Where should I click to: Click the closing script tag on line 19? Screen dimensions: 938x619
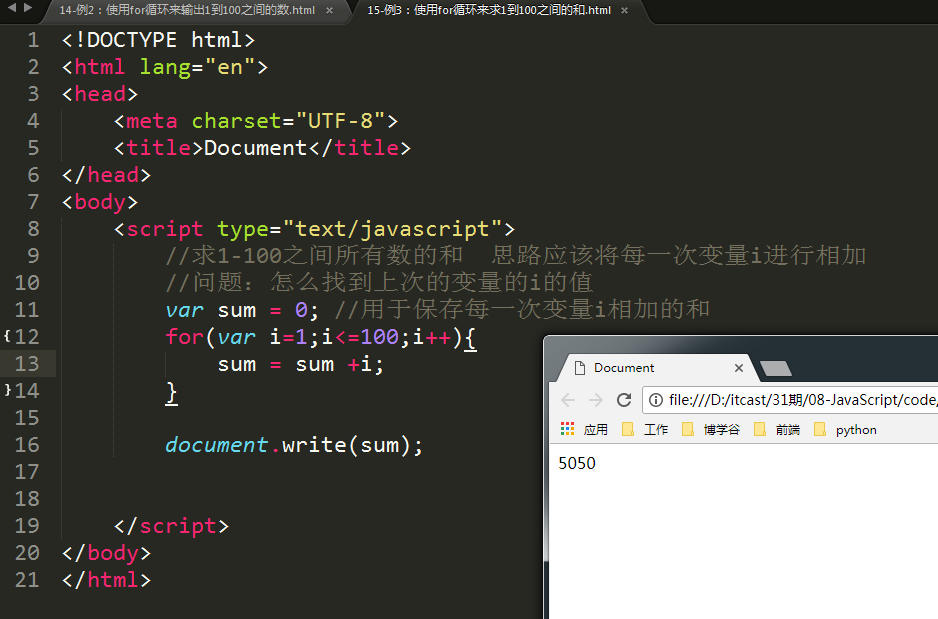(x=171, y=526)
